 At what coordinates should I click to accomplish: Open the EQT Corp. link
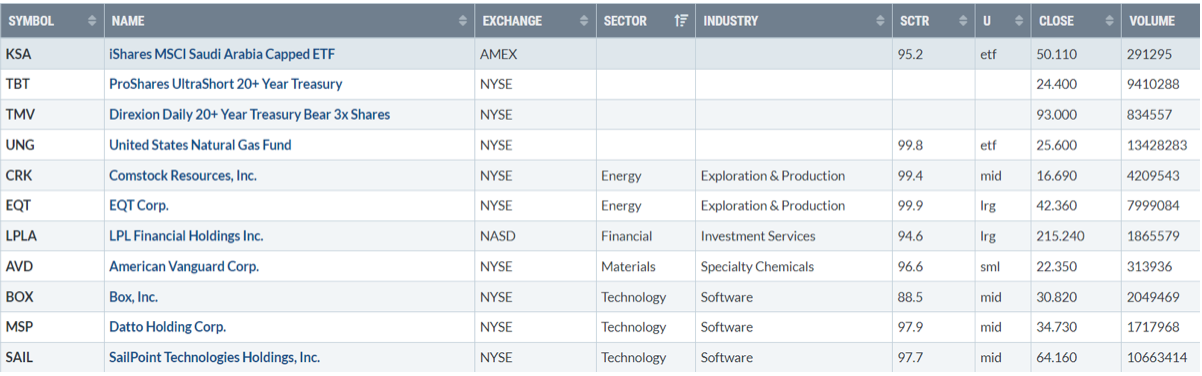pos(139,206)
